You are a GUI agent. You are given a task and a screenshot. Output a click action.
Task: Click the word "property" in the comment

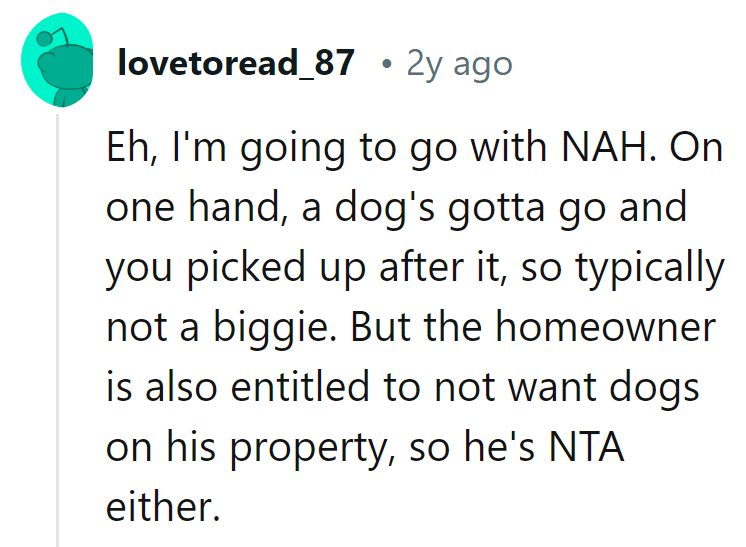coord(312,449)
